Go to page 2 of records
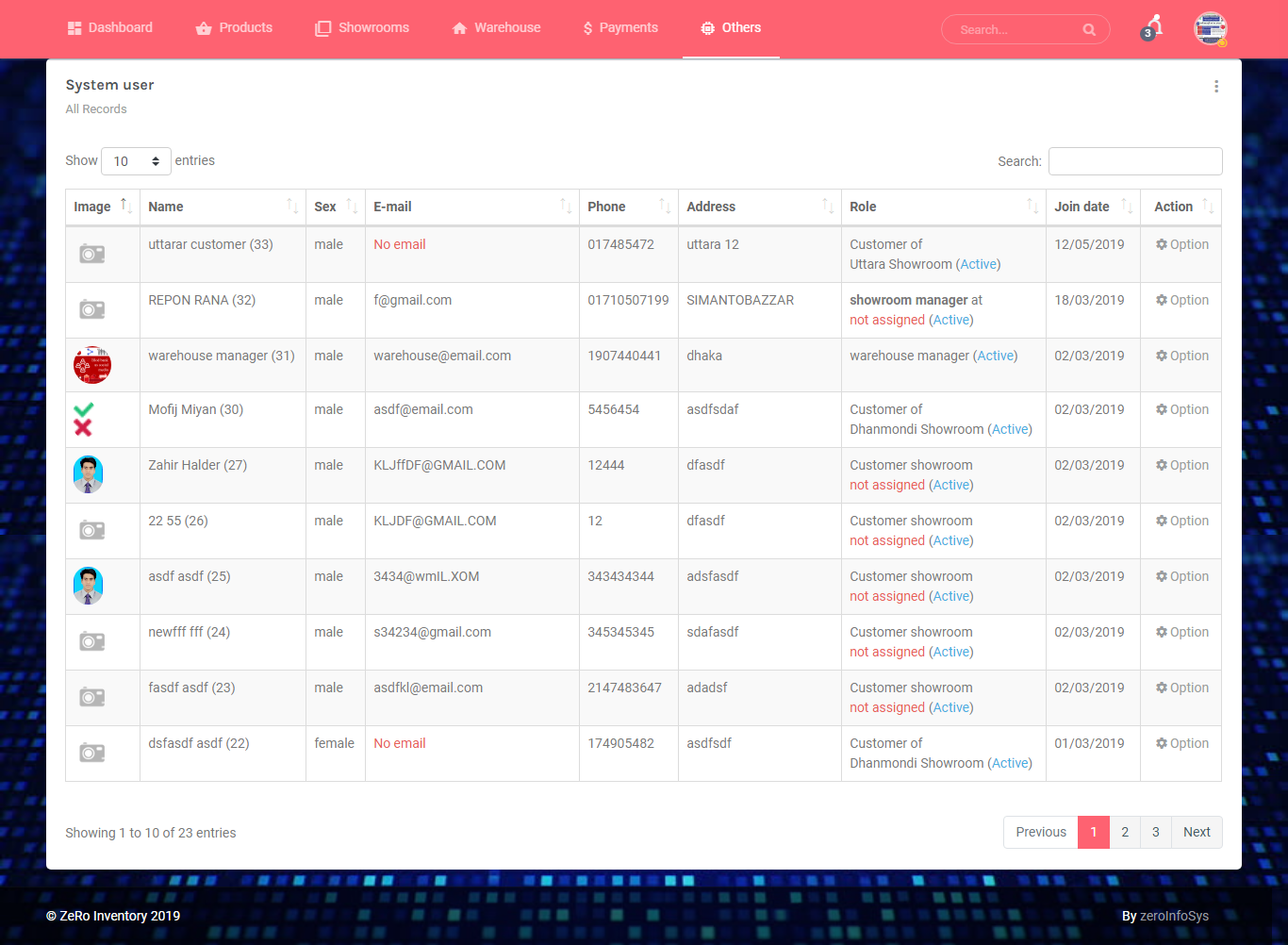This screenshot has width=1288, height=945. (1125, 832)
